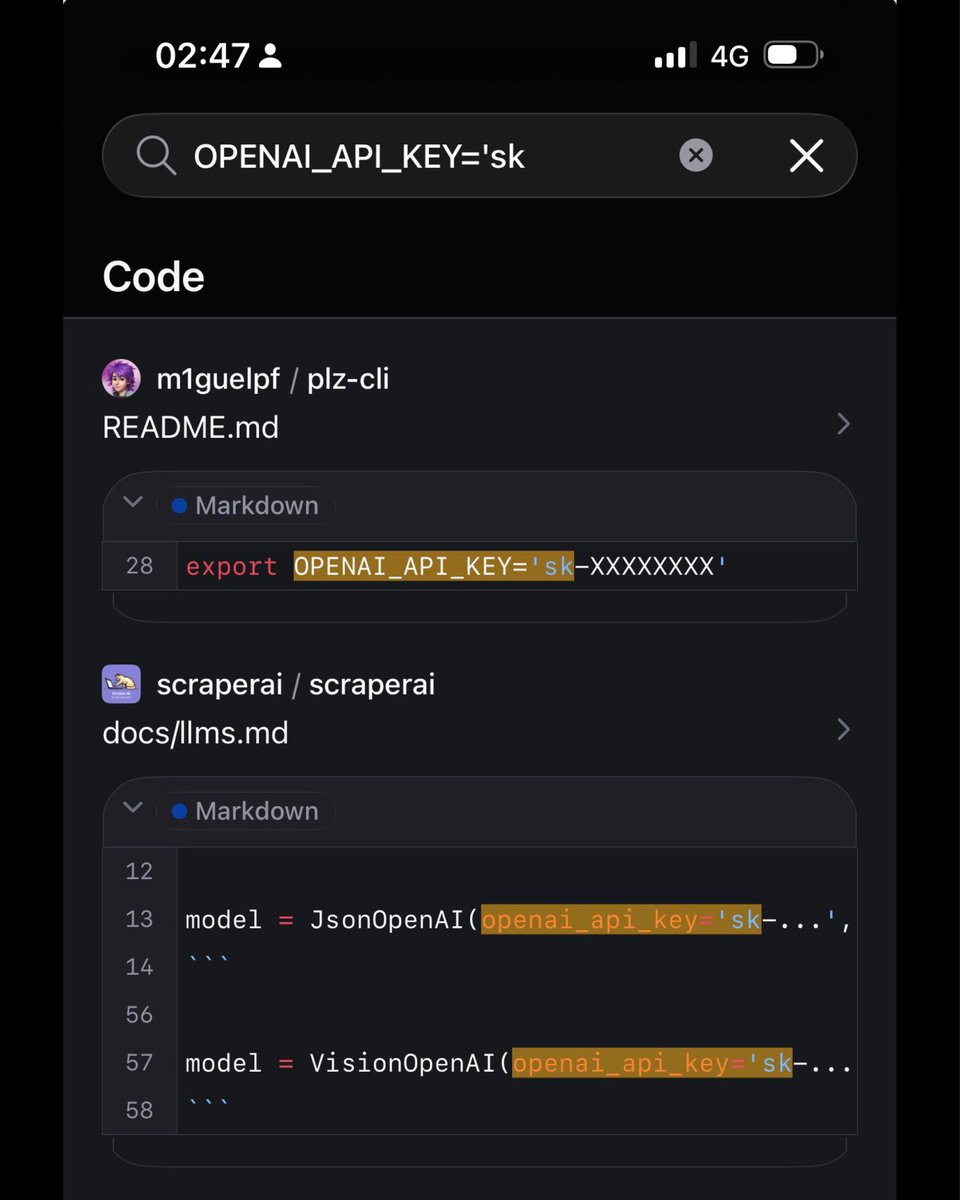Tap the battery icon in status bar
Image resolution: width=960 pixels, height=1200 pixels.
point(793,55)
